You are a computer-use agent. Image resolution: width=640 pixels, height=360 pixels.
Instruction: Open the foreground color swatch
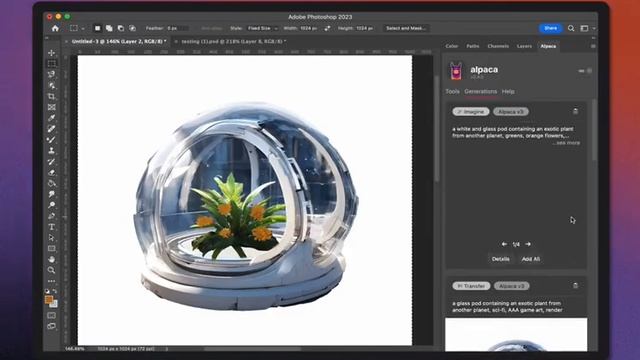[49, 300]
